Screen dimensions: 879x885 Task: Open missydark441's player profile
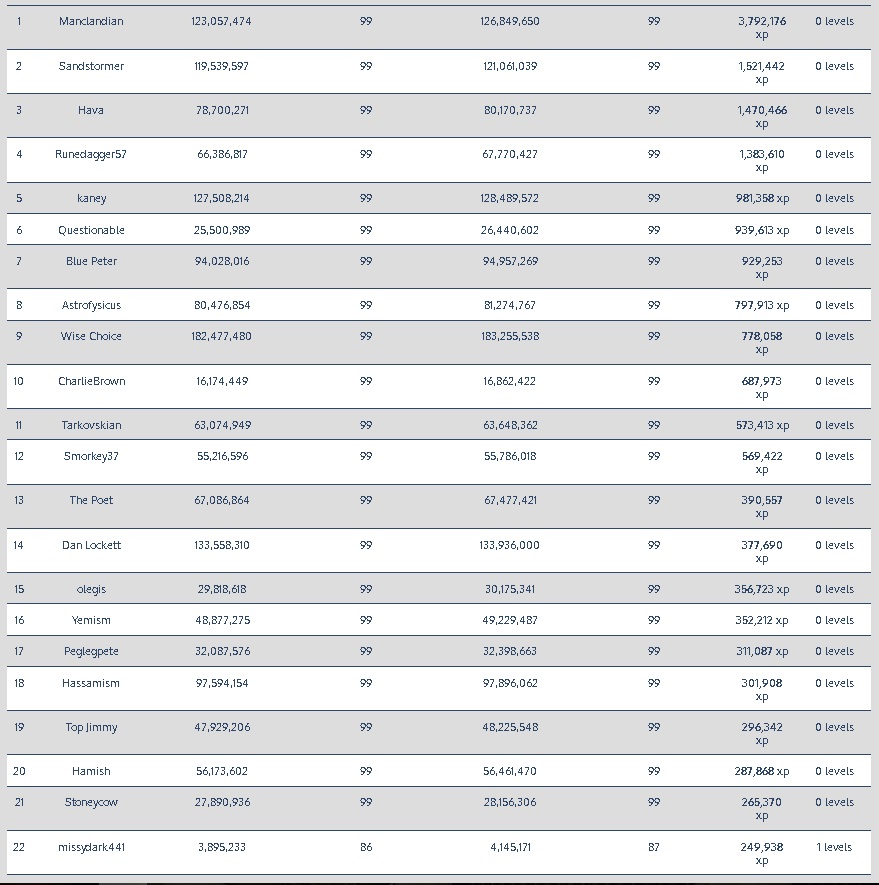tap(91, 847)
